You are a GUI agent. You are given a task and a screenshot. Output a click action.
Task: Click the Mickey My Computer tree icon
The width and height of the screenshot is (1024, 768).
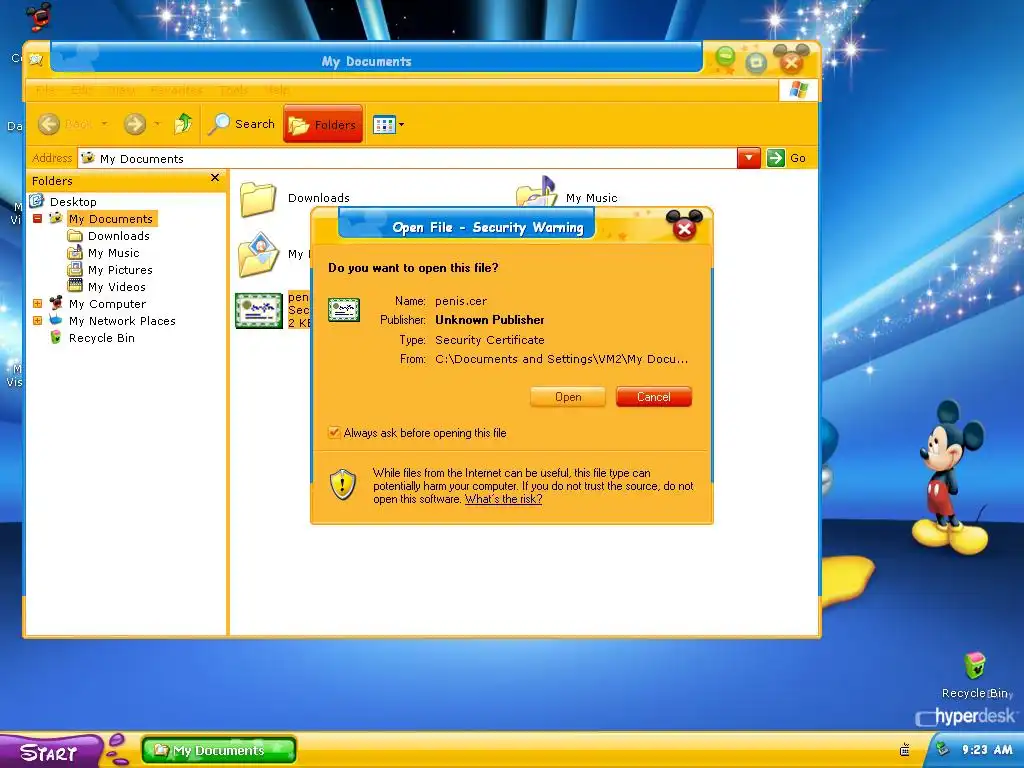tap(56, 304)
